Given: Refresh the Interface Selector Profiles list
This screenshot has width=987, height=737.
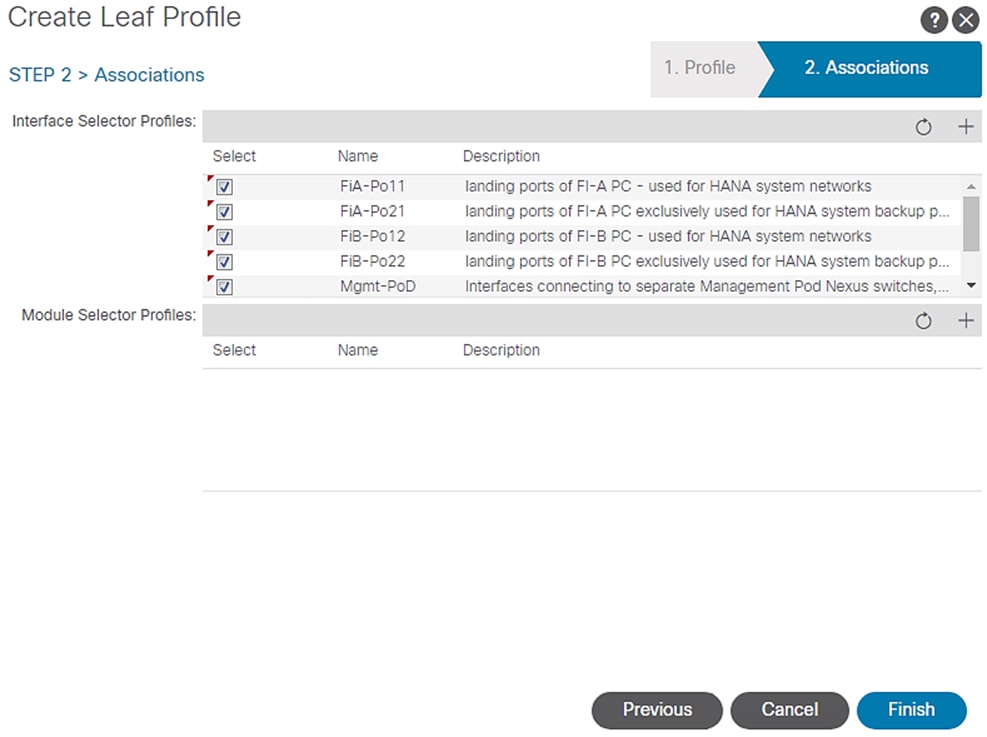Looking at the screenshot, I should pyautogui.click(x=924, y=127).
